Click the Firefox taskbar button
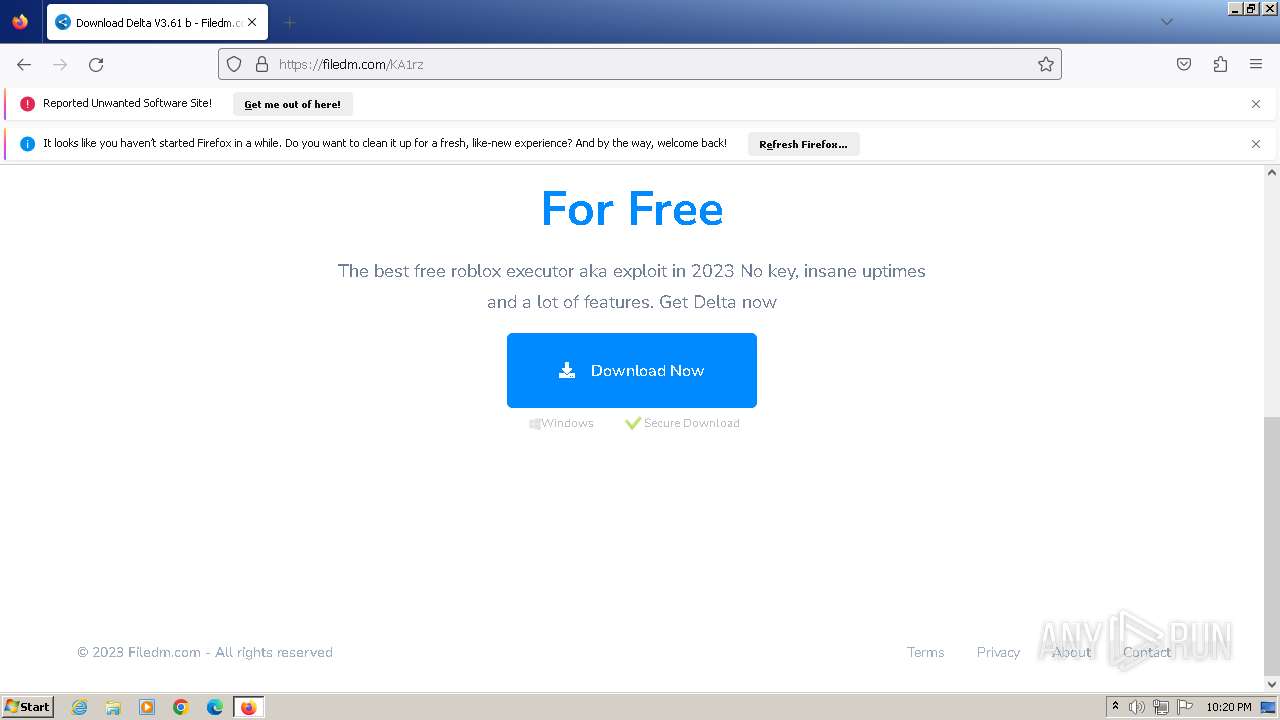The height and width of the screenshot is (720, 1280). (x=248, y=707)
